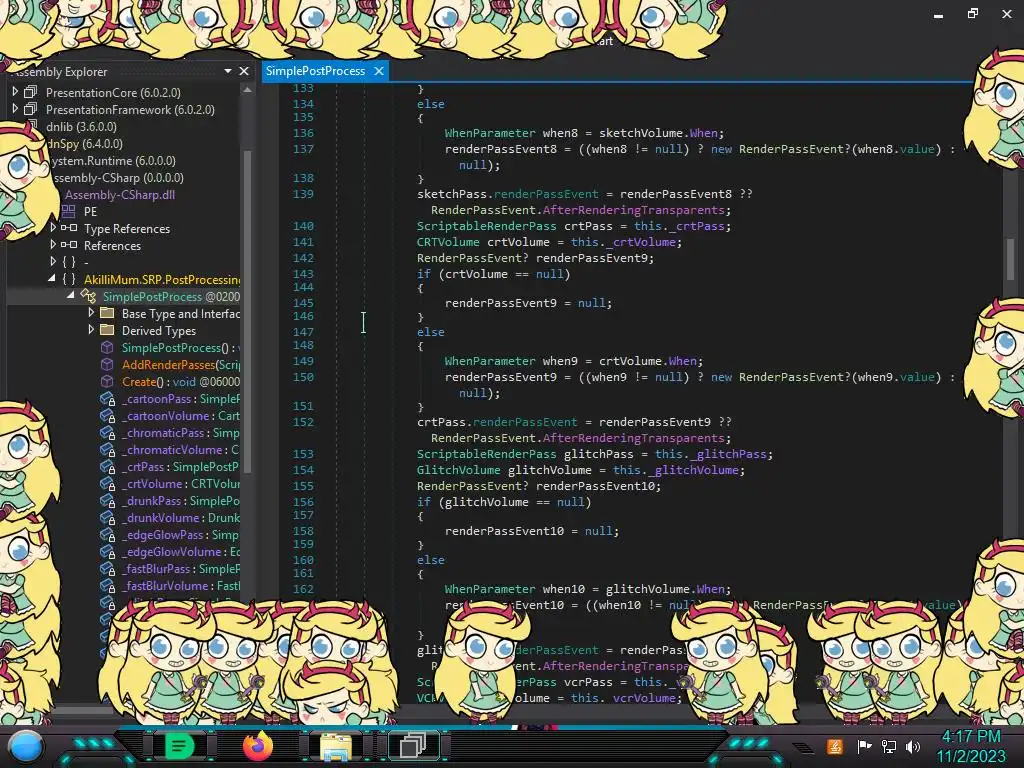Click the PresentationFramework assembly icon
Screen dimensions: 1024x768
point(30,109)
